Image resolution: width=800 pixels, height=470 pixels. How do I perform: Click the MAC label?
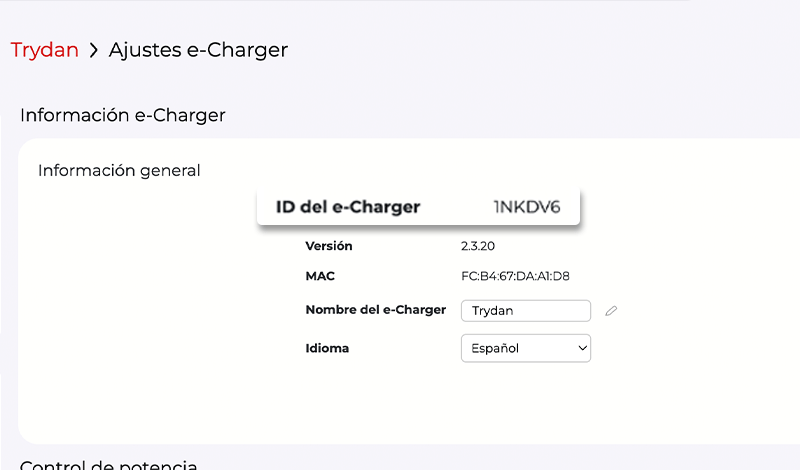tap(320, 276)
